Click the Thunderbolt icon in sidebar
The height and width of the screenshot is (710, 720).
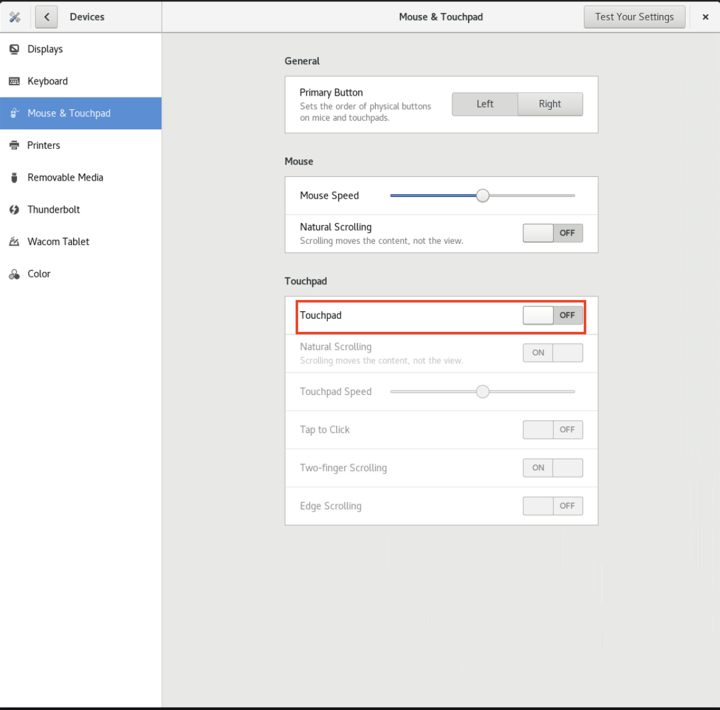[14, 209]
